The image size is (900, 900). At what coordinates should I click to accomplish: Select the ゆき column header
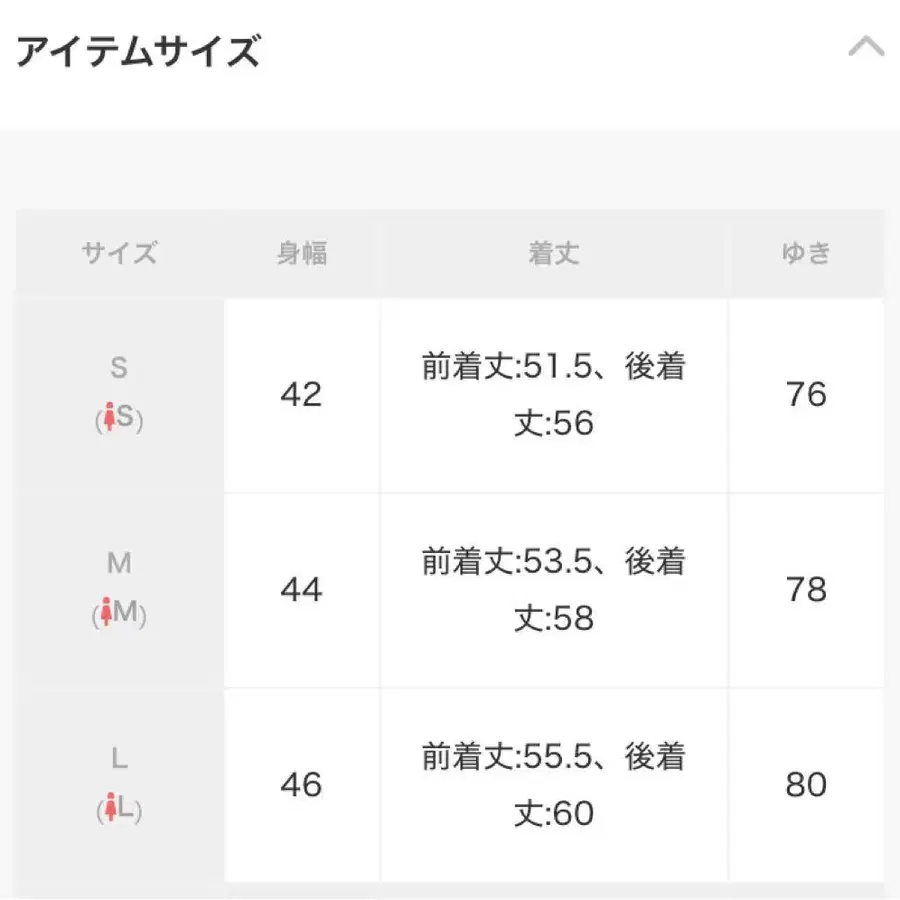(x=805, y=253)
